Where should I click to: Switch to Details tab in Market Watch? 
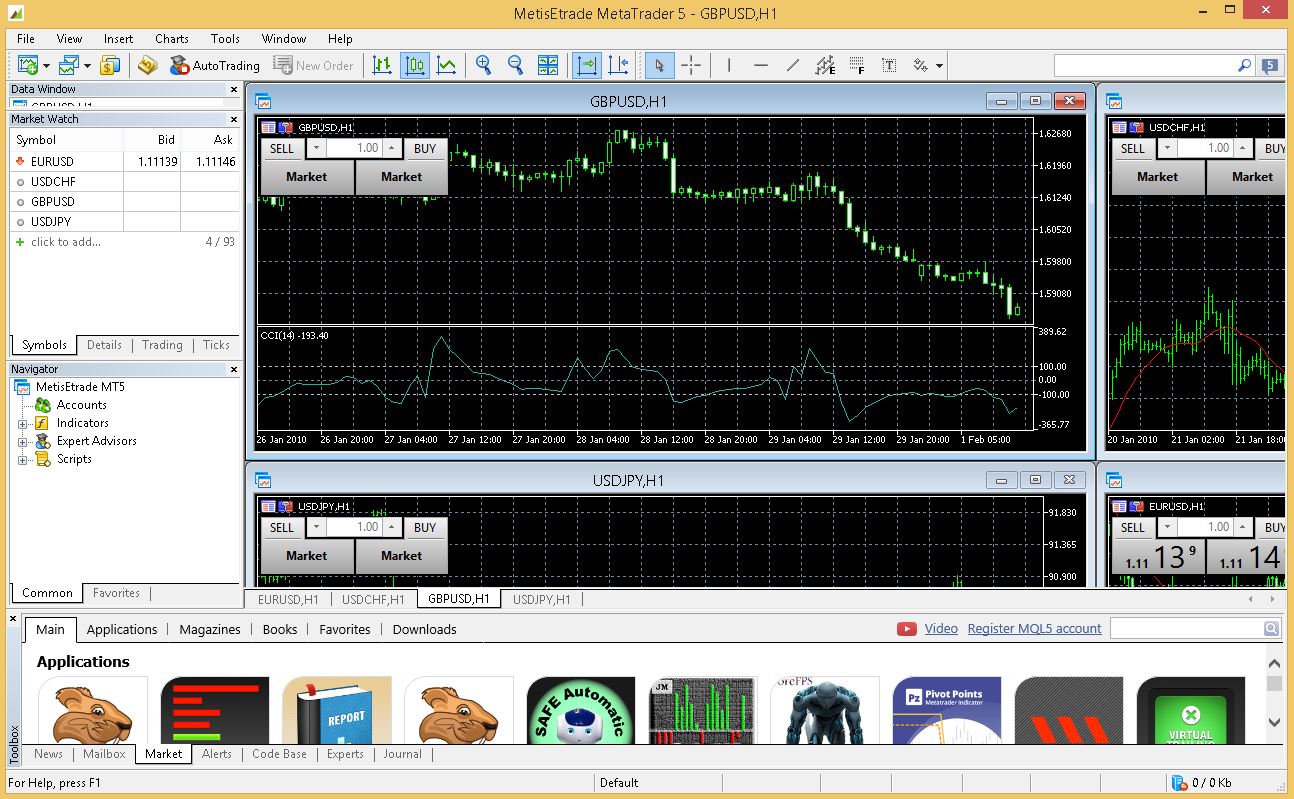(104, 345)
